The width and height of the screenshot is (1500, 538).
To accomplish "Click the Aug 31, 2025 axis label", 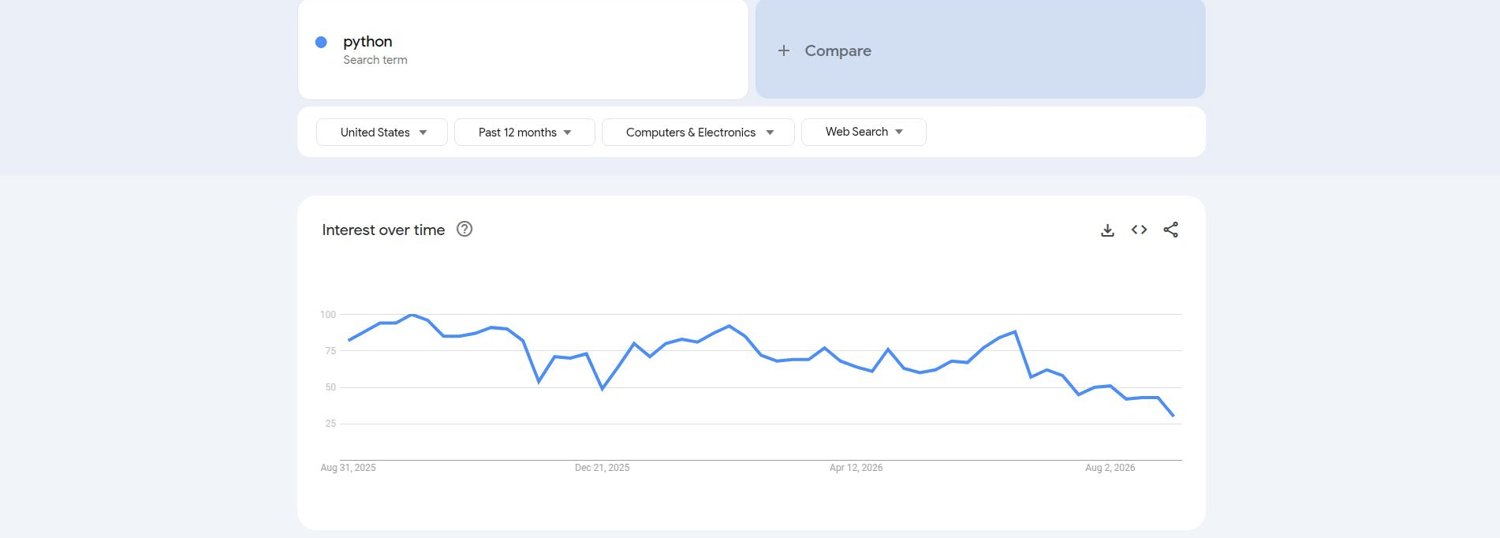I will tap(348, 468).
